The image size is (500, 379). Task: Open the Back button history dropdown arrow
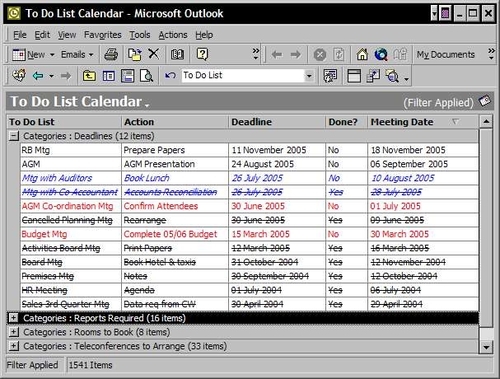pos(51,76)
